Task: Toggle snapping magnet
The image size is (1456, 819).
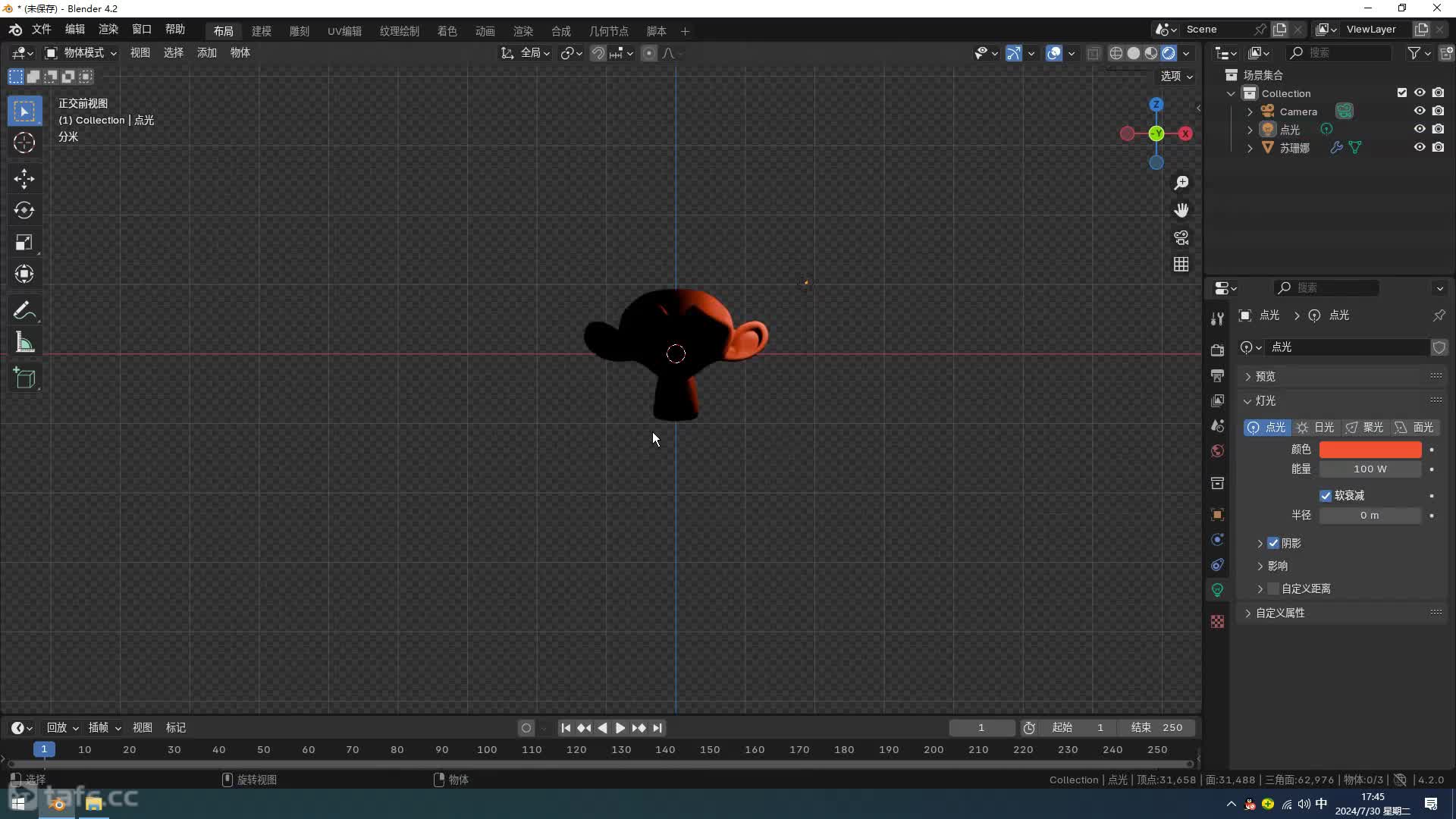Action: [x=598, y=53]
